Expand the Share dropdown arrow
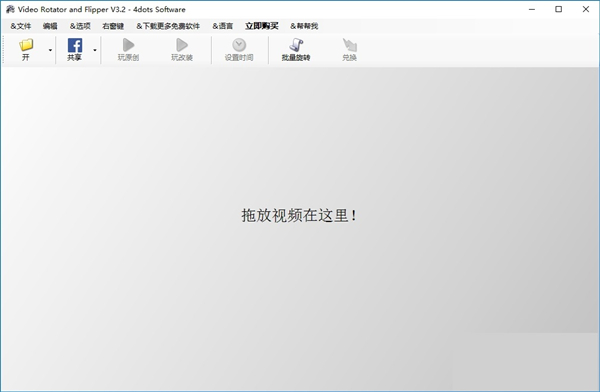The width and height of the screenshot is (600, 392). pos(95,50)
